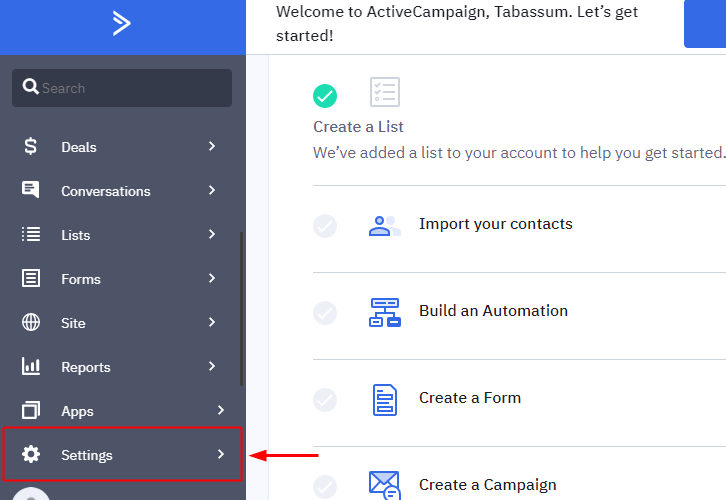Click the Build an Automation flowchart icon

pos(385,312)
